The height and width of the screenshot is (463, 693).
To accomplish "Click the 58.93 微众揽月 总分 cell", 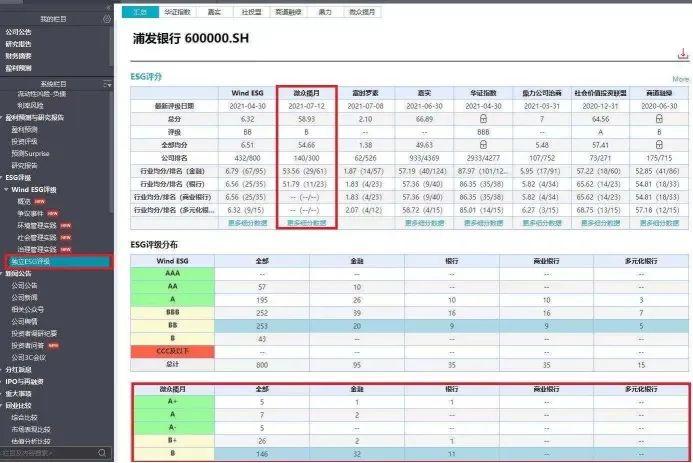I will tap(306, 119).
